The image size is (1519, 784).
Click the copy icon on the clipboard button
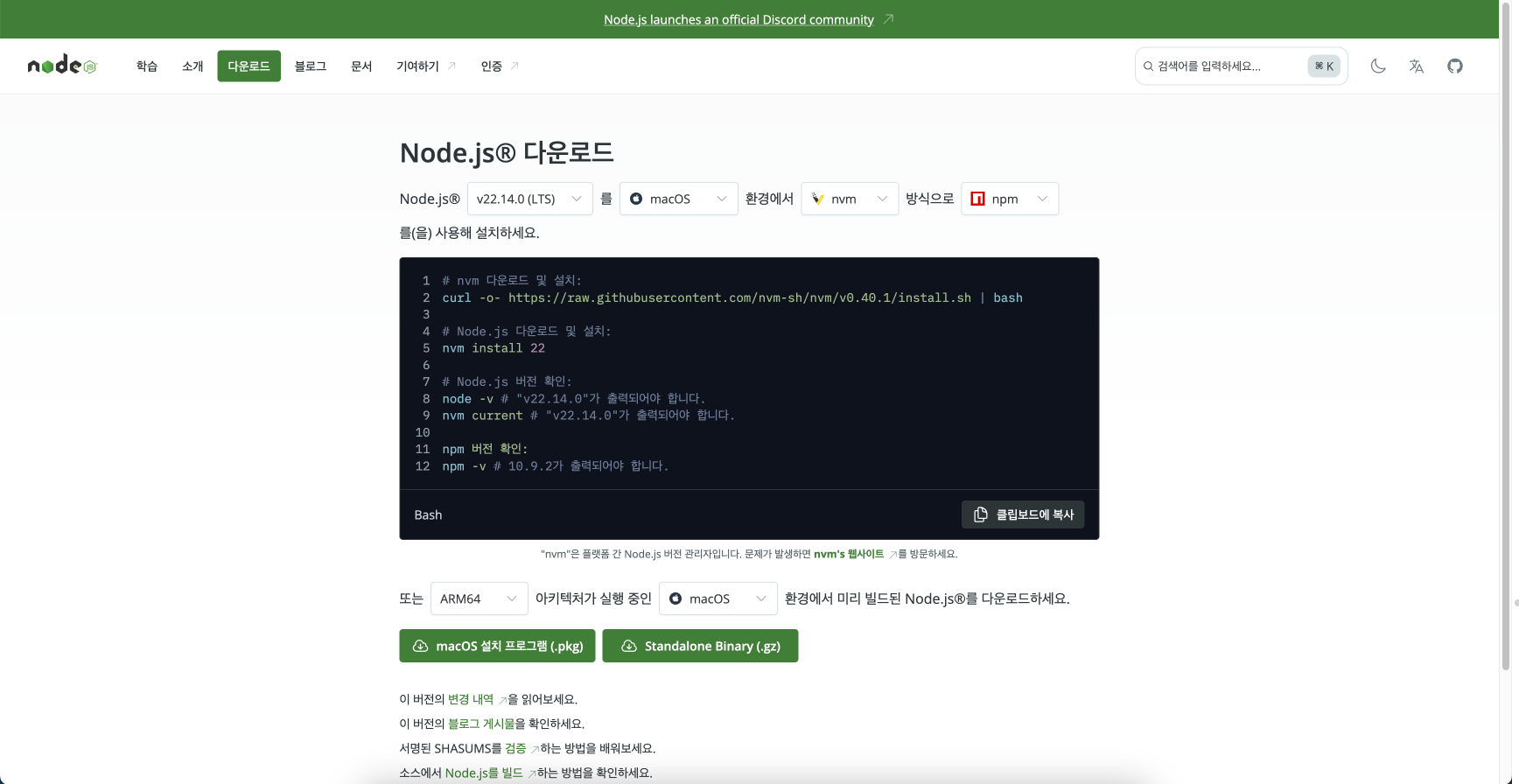tap(981, 514)
